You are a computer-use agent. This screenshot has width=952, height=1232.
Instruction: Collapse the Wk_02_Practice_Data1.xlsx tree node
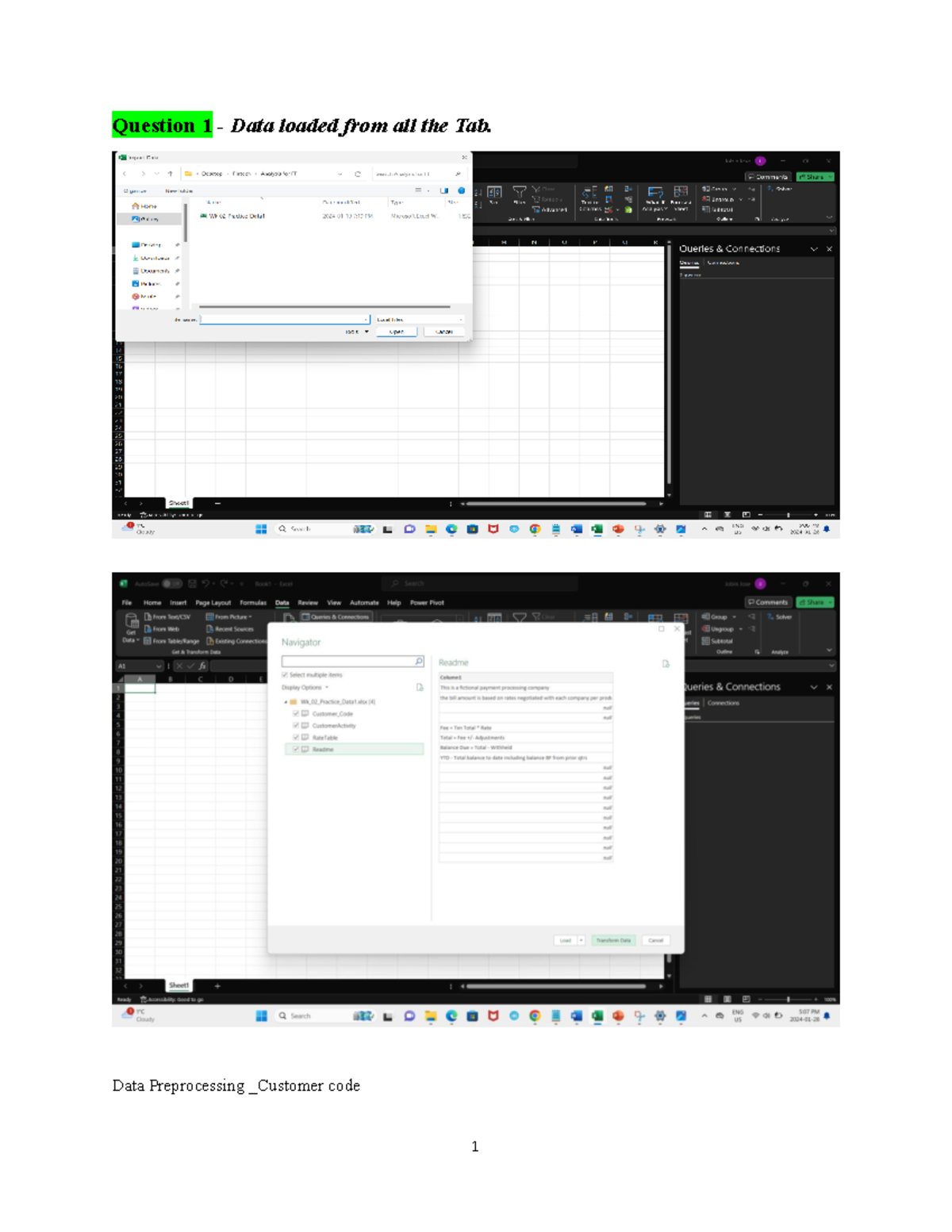285,702
